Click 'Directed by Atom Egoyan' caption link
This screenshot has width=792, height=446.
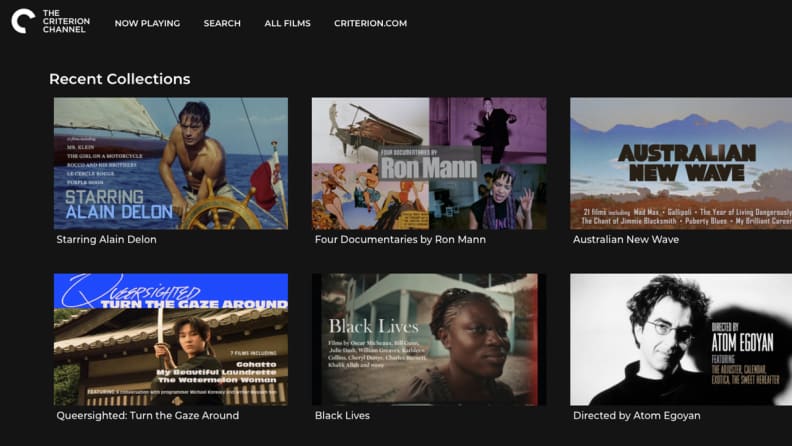pos(636,416)
